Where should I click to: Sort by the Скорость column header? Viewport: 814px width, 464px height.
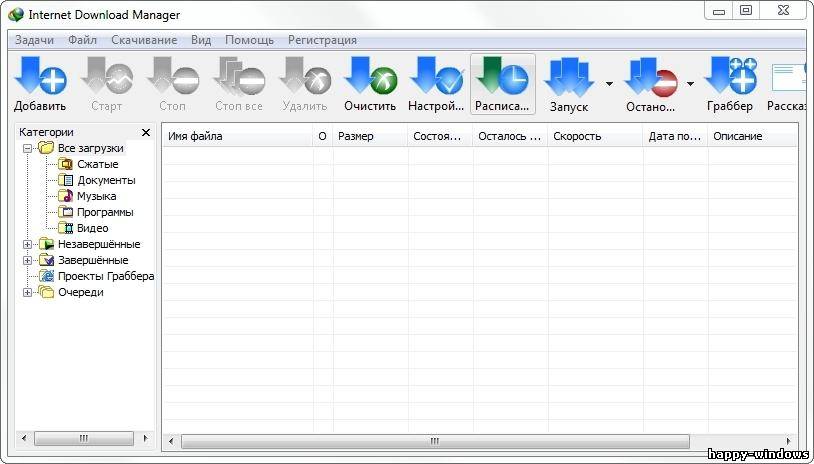595,136
